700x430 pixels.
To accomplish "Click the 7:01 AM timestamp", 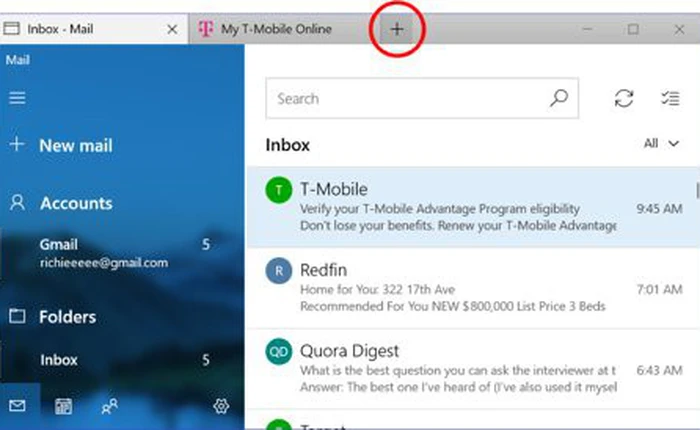I will click(659, 289).
